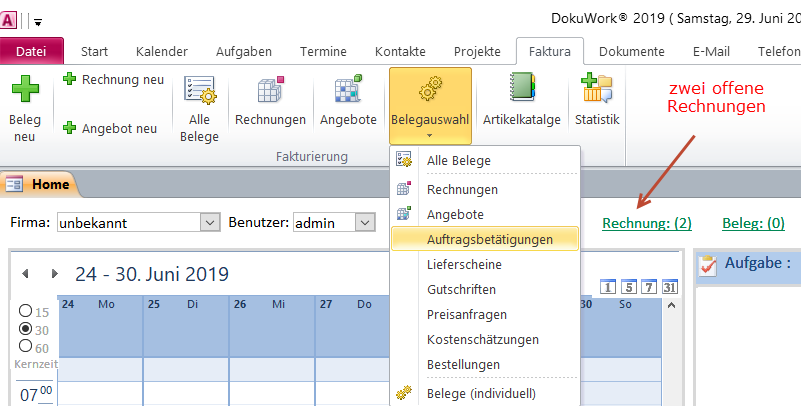Image resolution: width=801 pixels, height=406 pixels.
Task: Select the 60 minute interval radio button
Action: click(26, 345)
